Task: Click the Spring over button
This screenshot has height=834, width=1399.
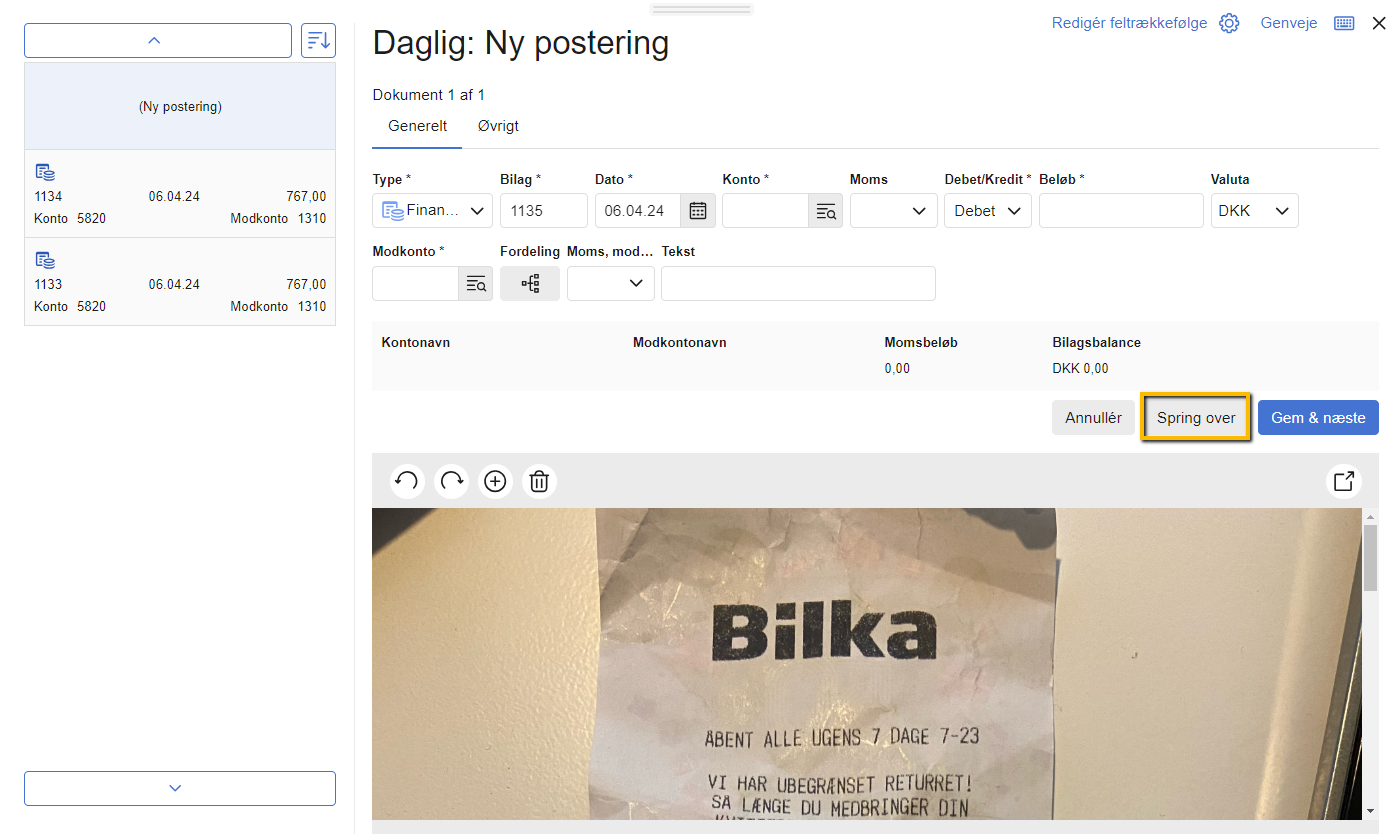Action: point(1196,417)
